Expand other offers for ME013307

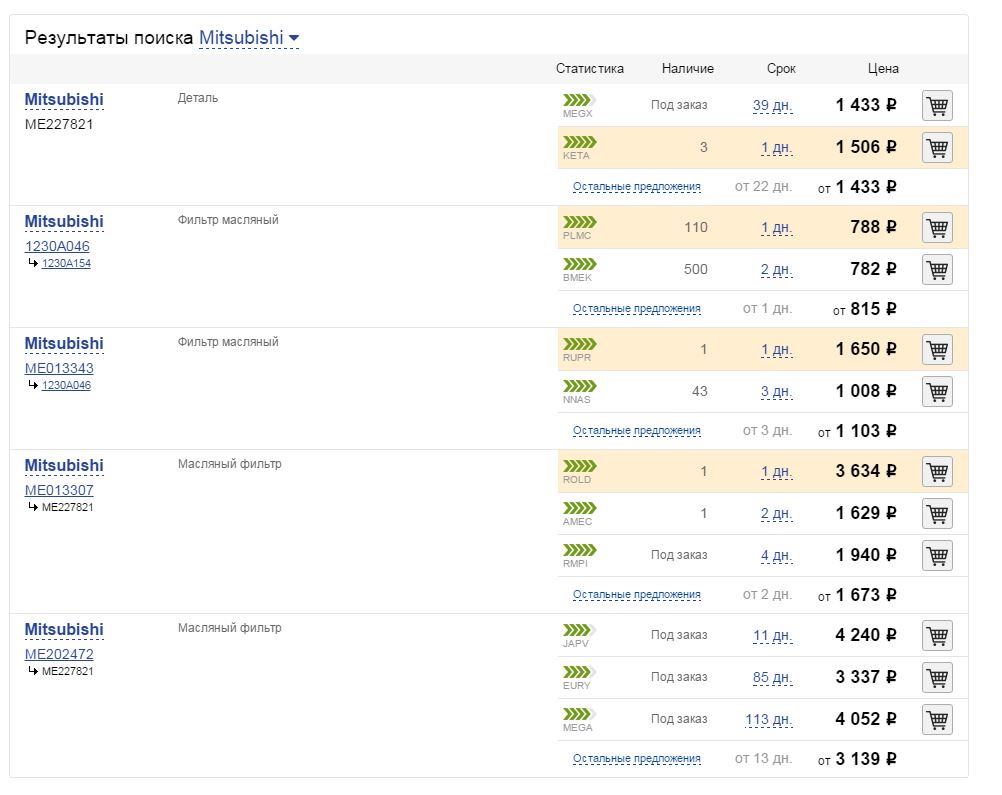(x=636, y=594)
